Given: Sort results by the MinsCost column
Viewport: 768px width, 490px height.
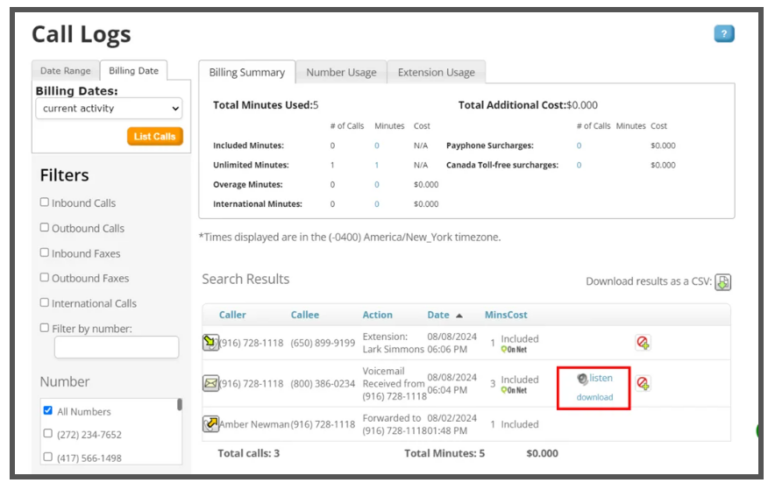Looking at the screenshot, I should [506, 315].
